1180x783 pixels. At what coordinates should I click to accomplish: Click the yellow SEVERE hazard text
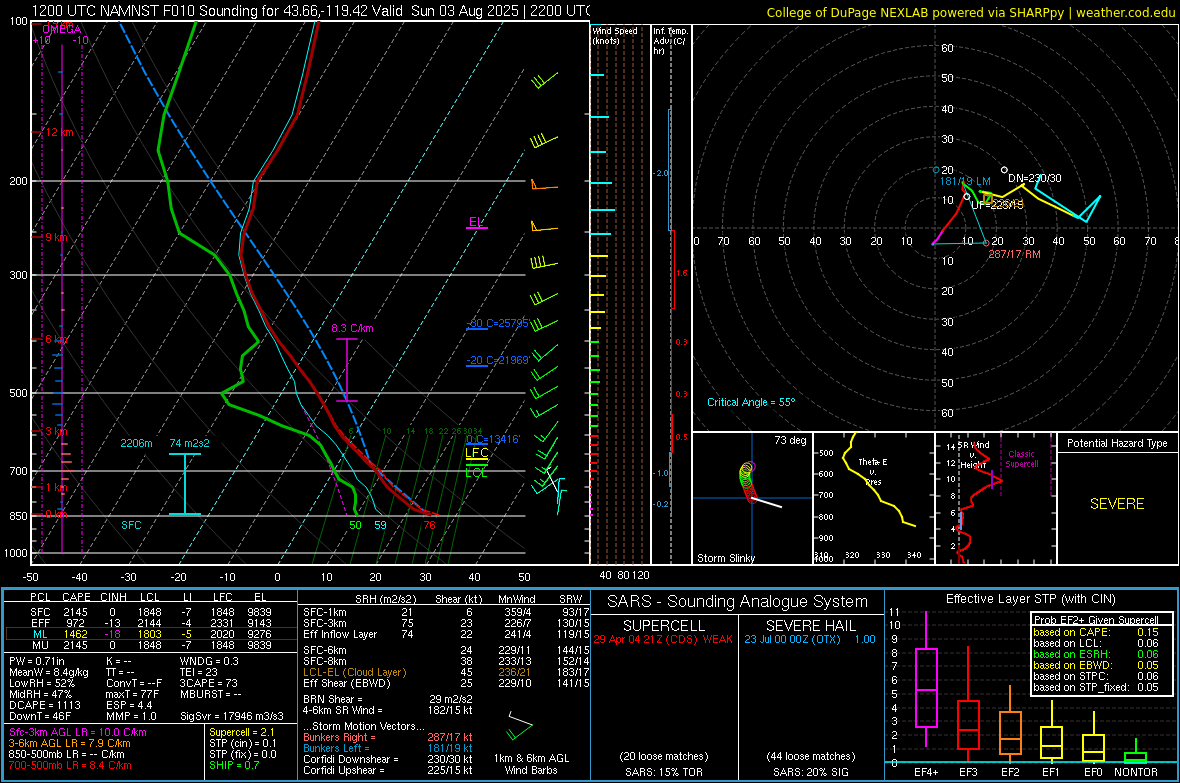[x=1117, y=504]
